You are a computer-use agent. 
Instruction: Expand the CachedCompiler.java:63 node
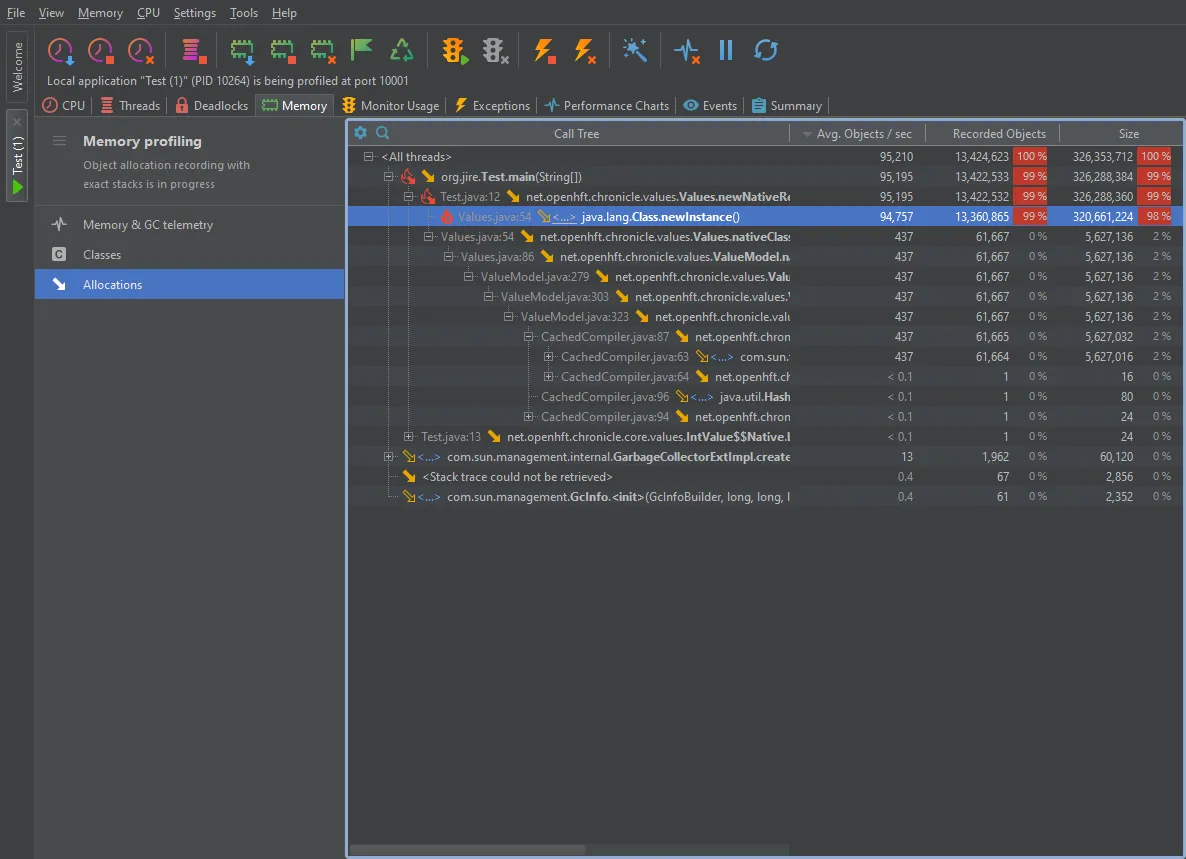tap(548, 357)
